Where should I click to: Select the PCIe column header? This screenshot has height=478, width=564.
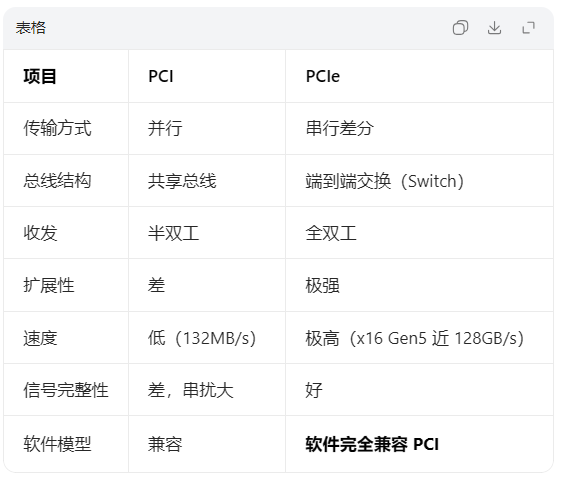pyautogui.click(x=323, y=76)
